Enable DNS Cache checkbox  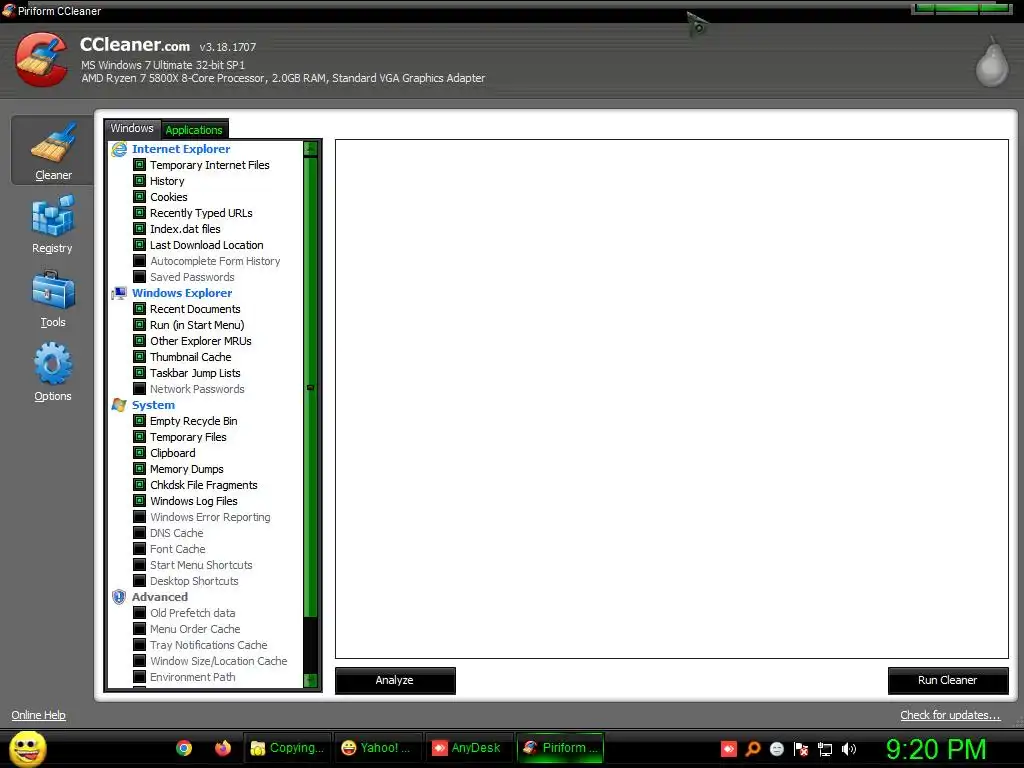coord(139,533)
